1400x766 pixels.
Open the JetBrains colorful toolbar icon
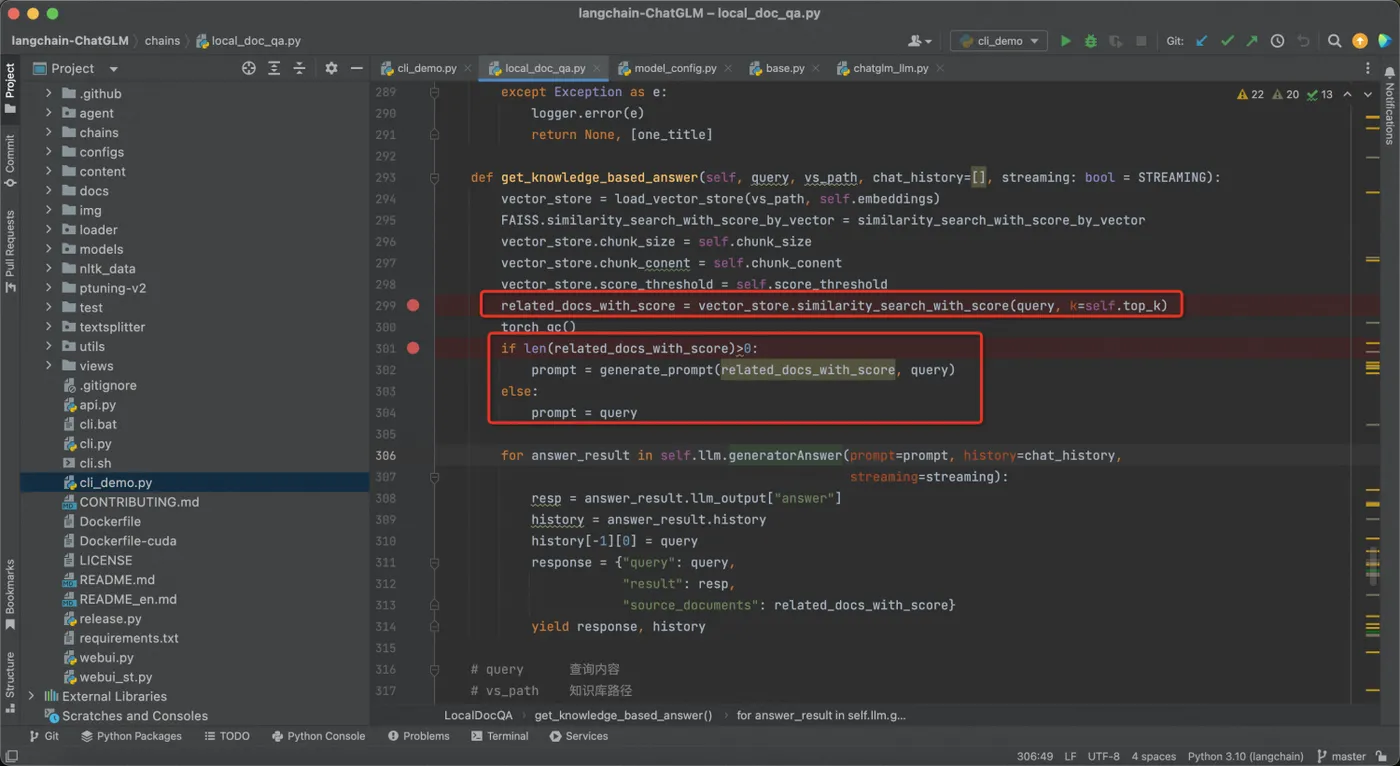coord(1384,41)
